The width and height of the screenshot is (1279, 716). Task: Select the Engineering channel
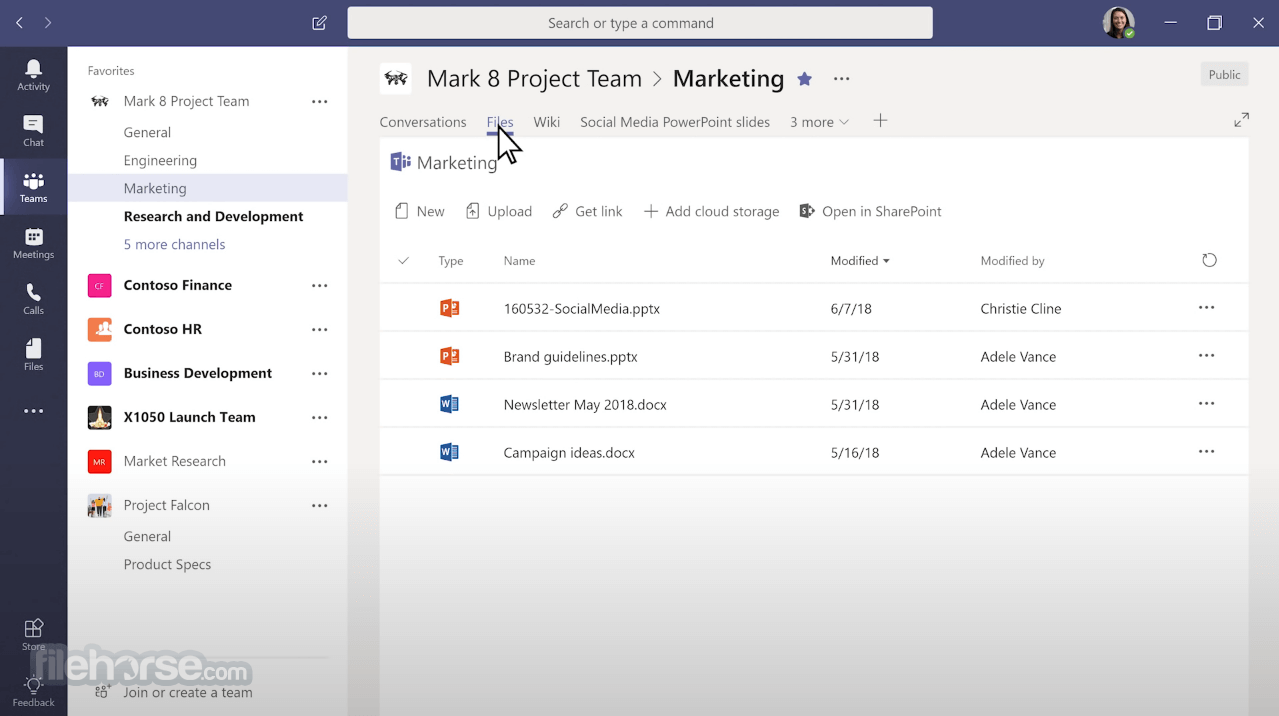(x=160, y=160)
